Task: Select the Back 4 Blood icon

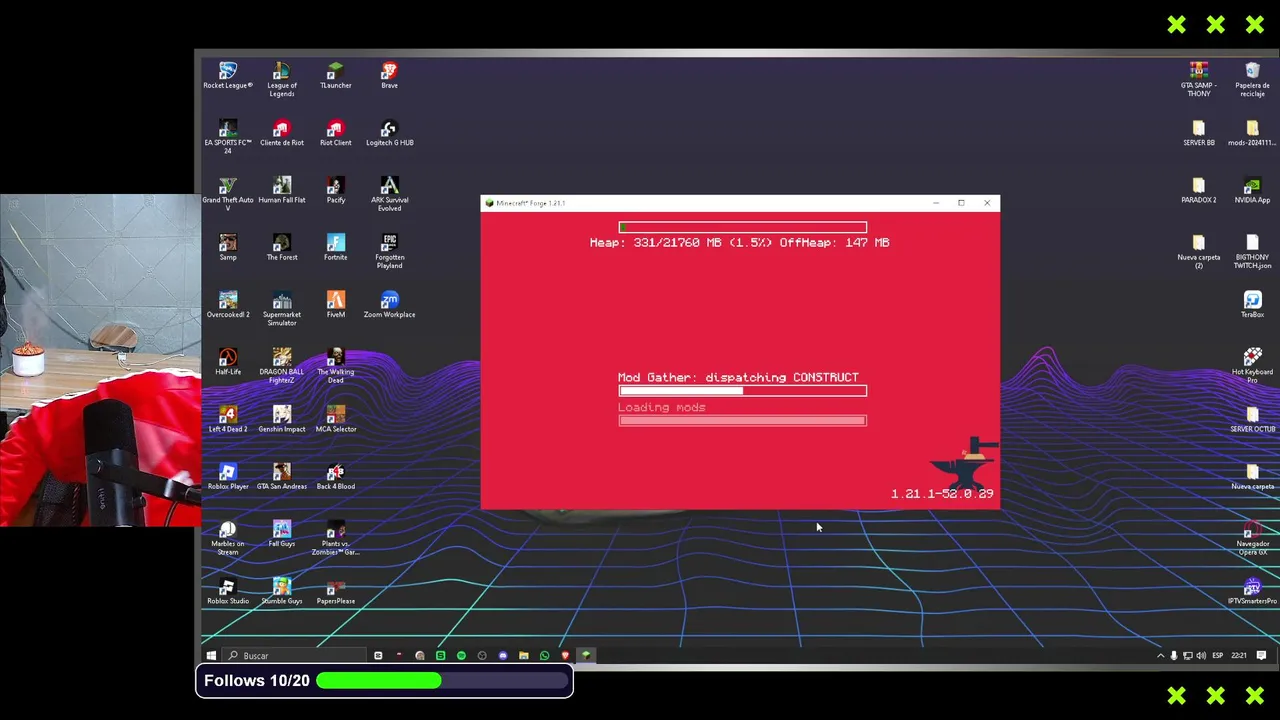Action: (336, 476)
